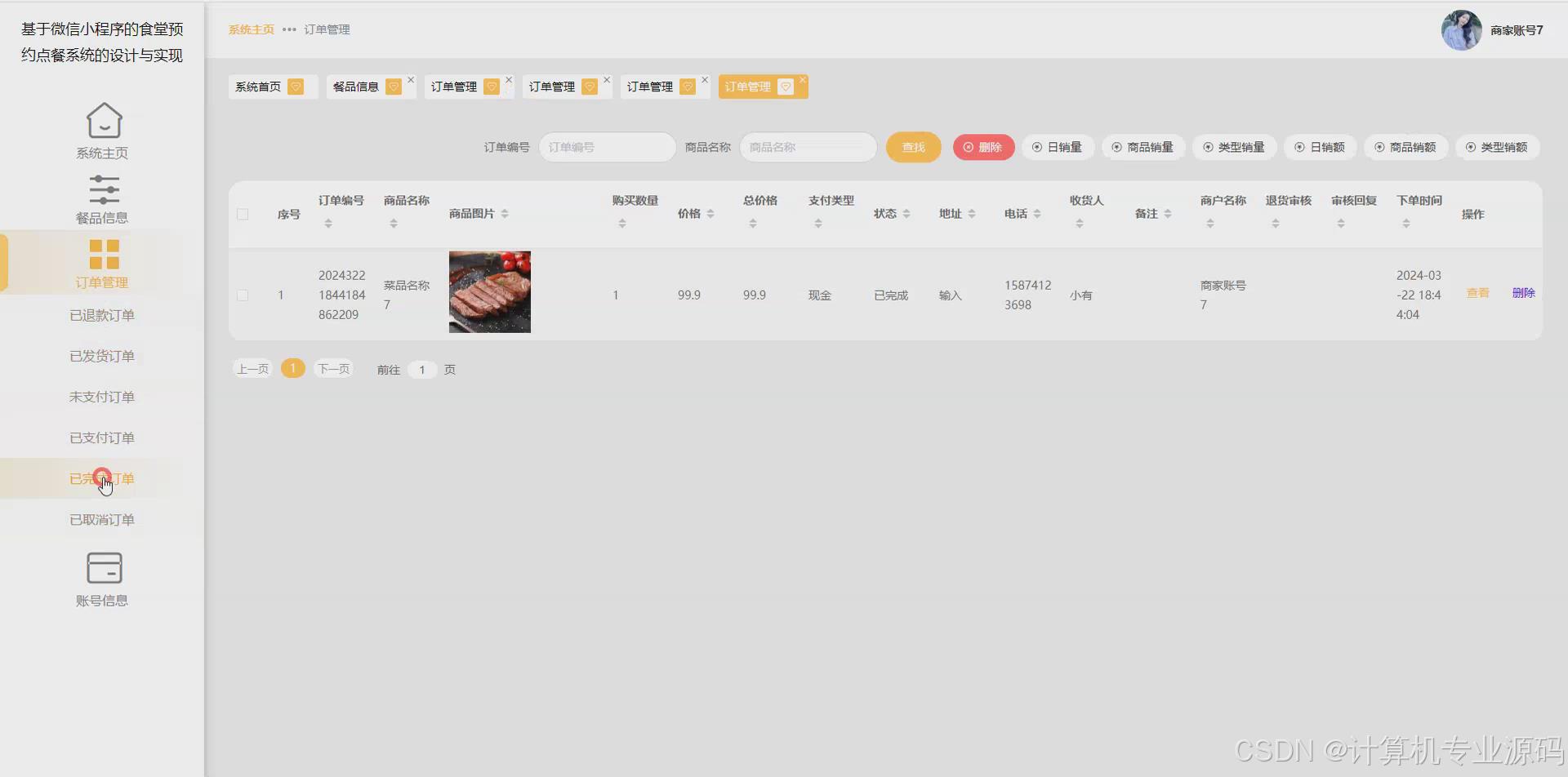Click the 订单管理 grid icon in sidebar
This screenshot has width=1568, height=777.
pyautogui.click(x=104, y=254)
